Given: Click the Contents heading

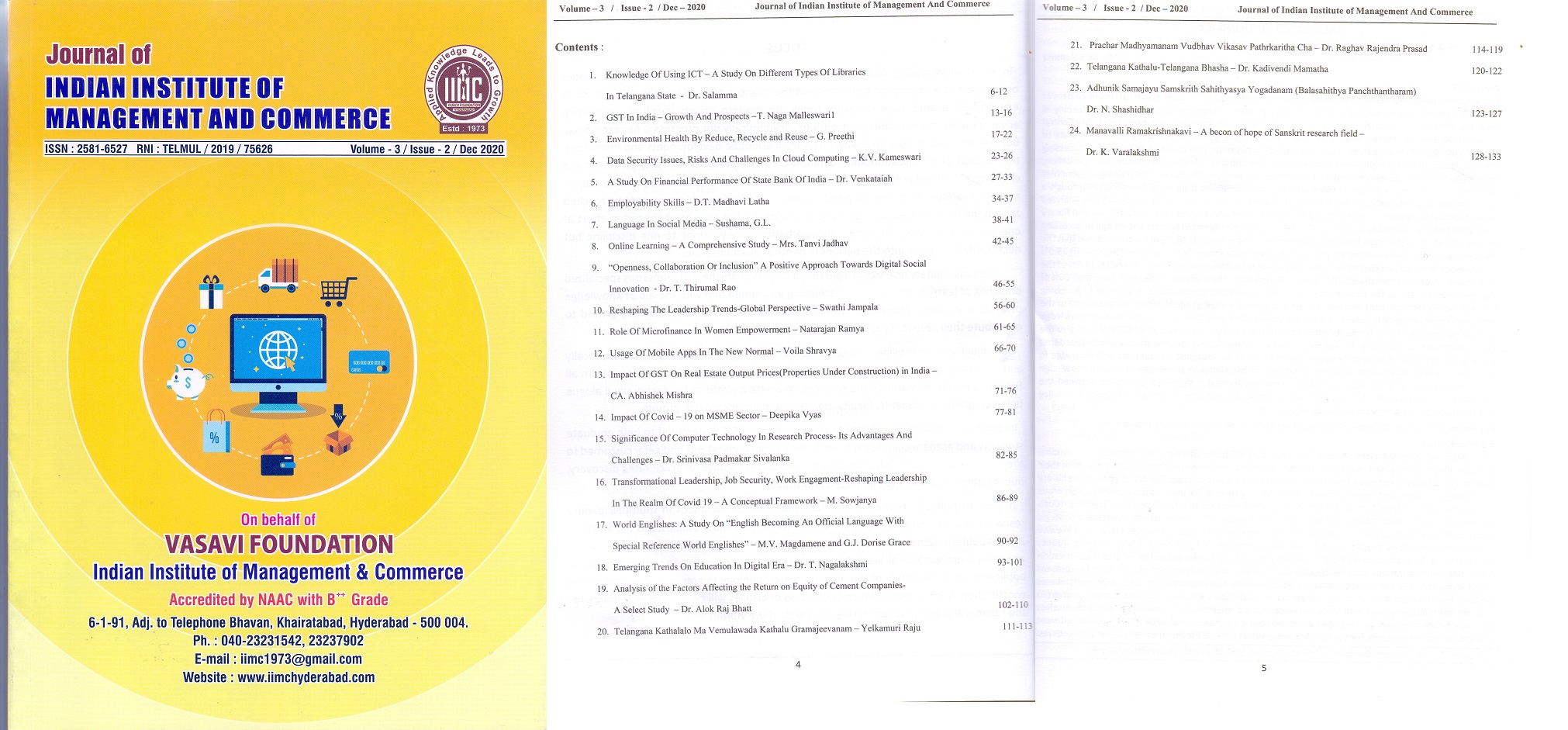Looking at the screenshot, I should click(x=579, y=47).
